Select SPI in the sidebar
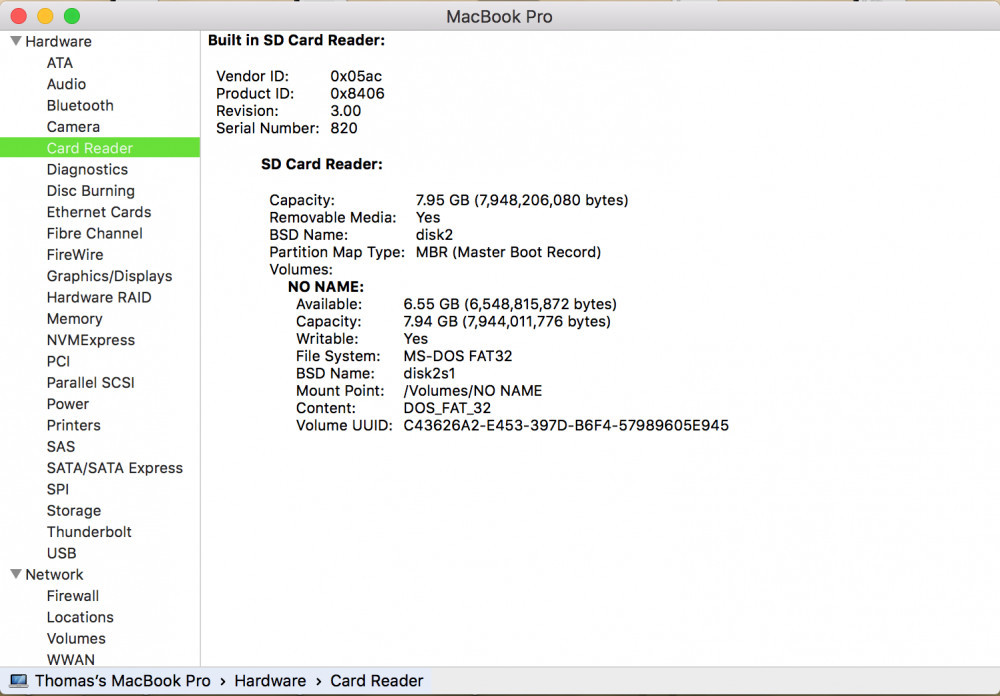The height and width of the screenshot is (696, 1000). [x=57, y=489]
